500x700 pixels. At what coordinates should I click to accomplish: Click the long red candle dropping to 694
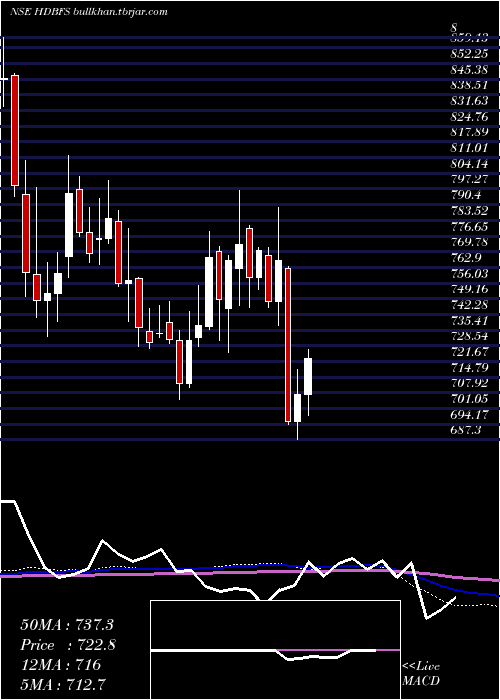point(288,345)
